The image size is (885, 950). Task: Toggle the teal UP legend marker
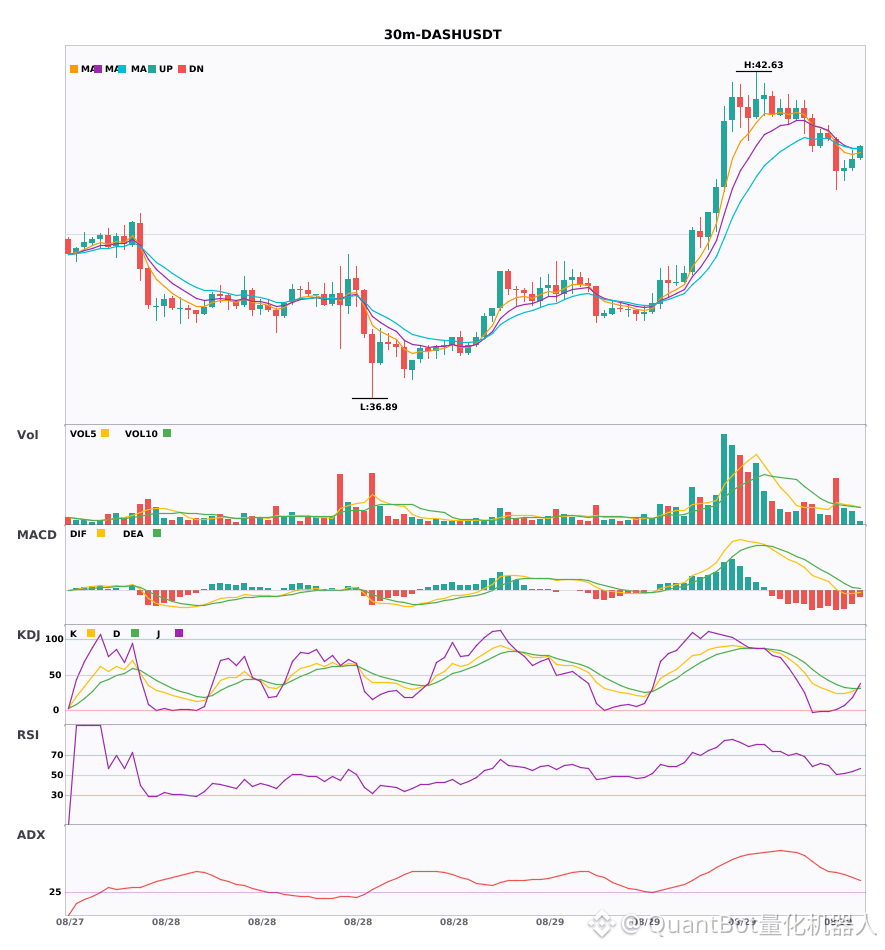(x=152, y=69)
